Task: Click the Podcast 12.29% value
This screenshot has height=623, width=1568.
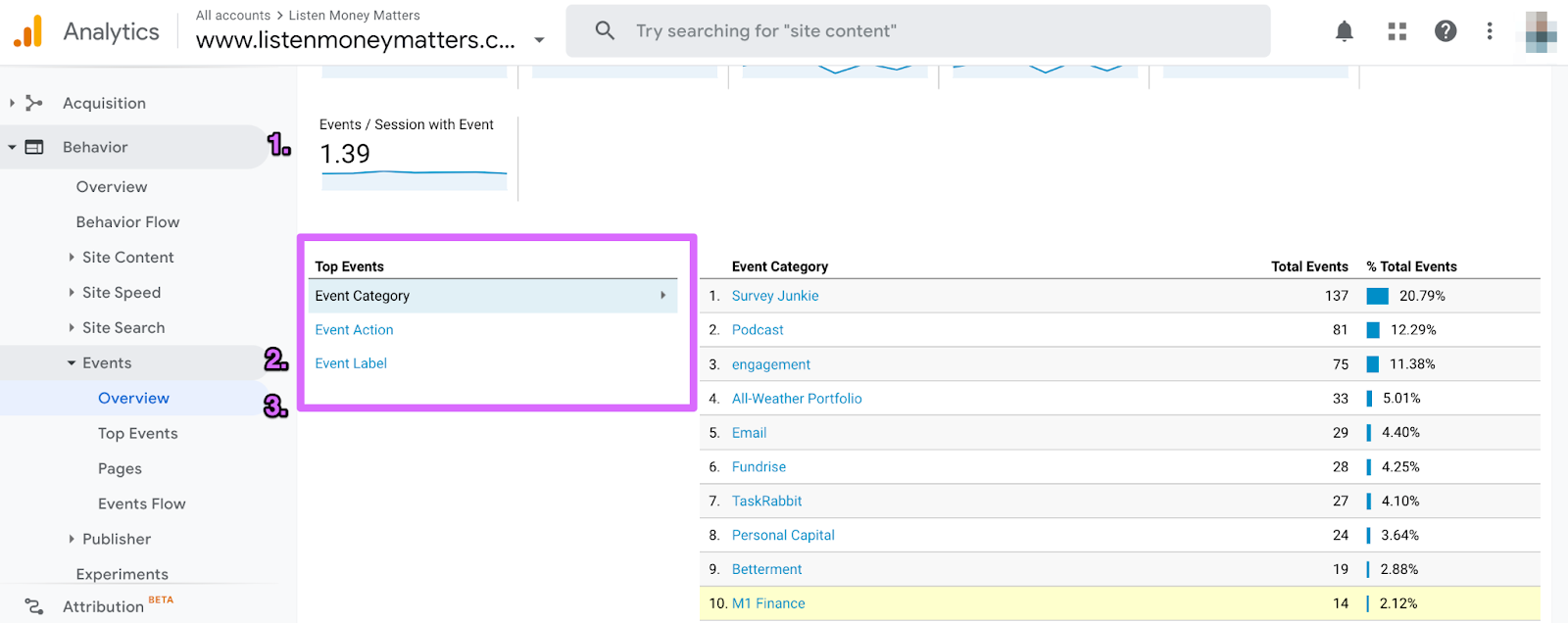Action: tap(1413, 330)
